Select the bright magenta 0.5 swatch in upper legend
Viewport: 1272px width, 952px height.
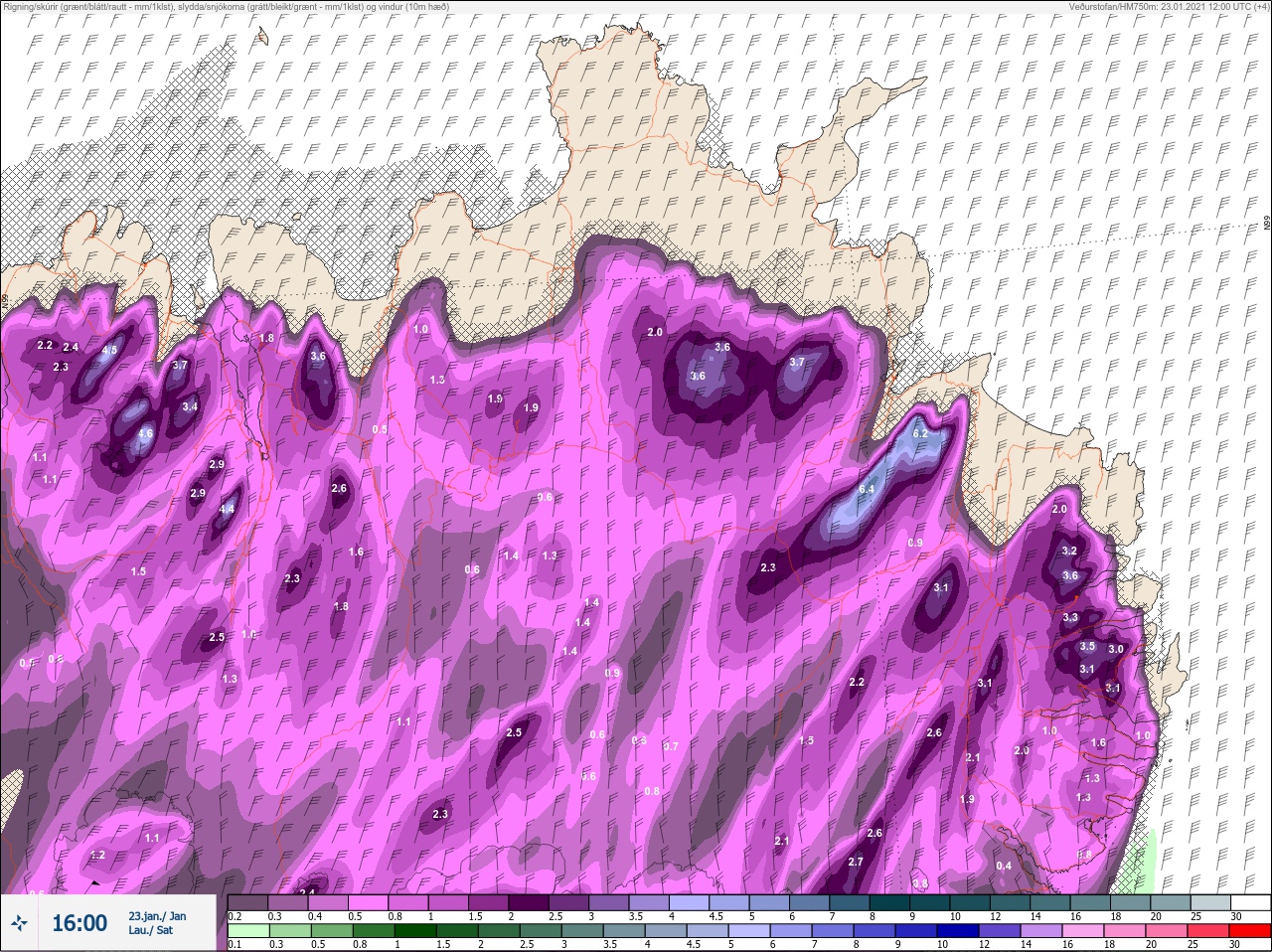point(367,901)
